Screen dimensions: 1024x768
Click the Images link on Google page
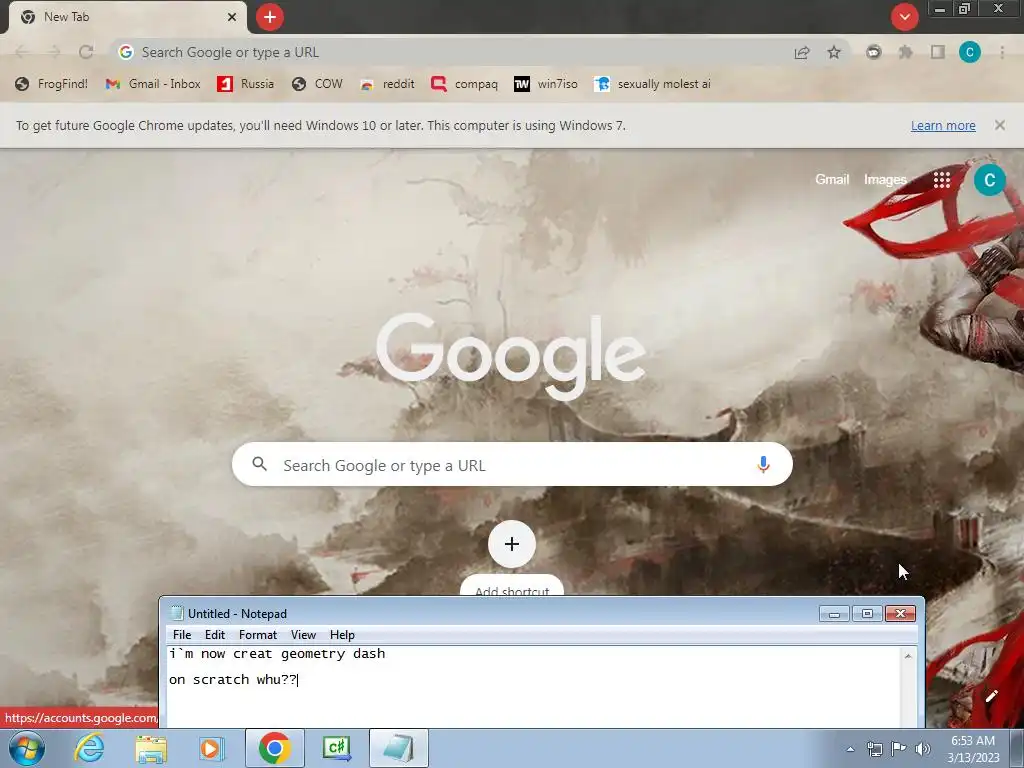coord(885,180)
